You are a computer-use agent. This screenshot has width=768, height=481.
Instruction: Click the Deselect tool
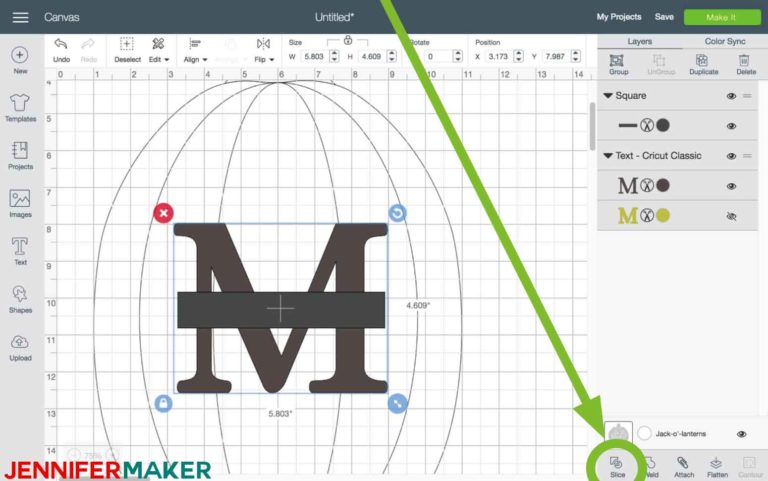pyautogui.click(x=127, y=50)
